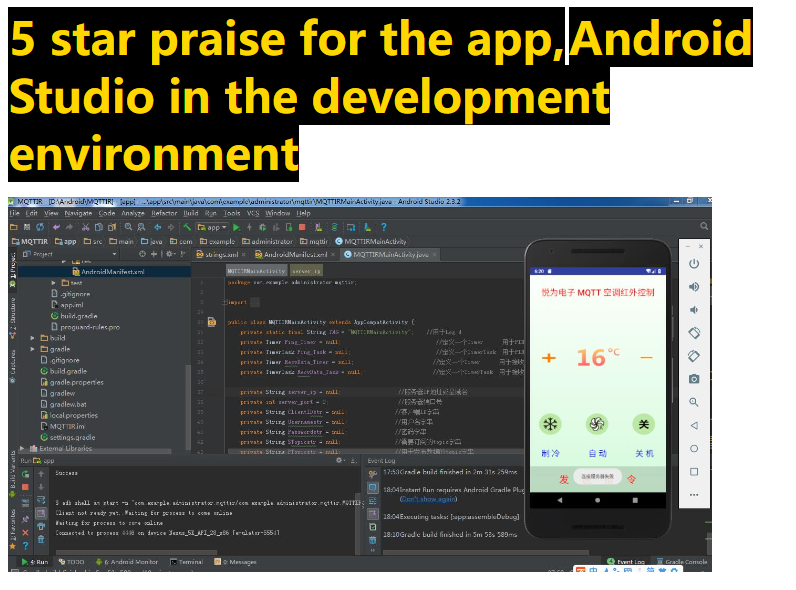The height and width of the screenshot is (590, 796).
Task: Click the Save All icon in toolbar
Action: pos(27,227)
